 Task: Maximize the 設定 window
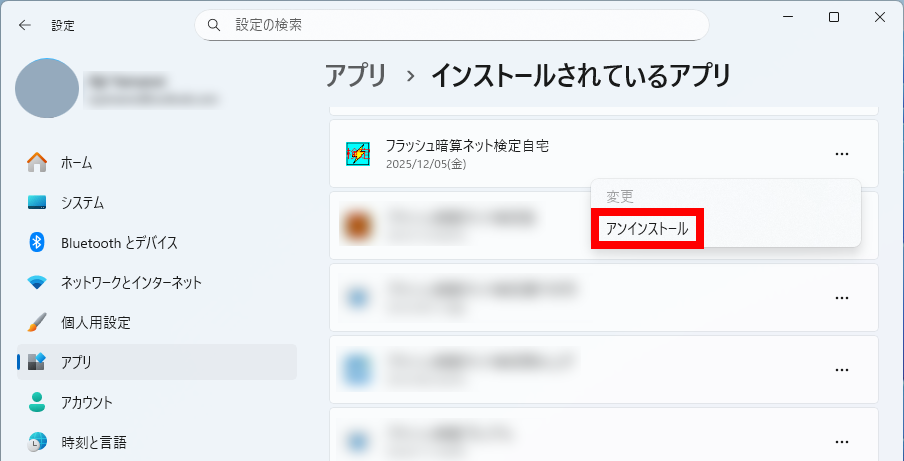click(x=834, y=17)
